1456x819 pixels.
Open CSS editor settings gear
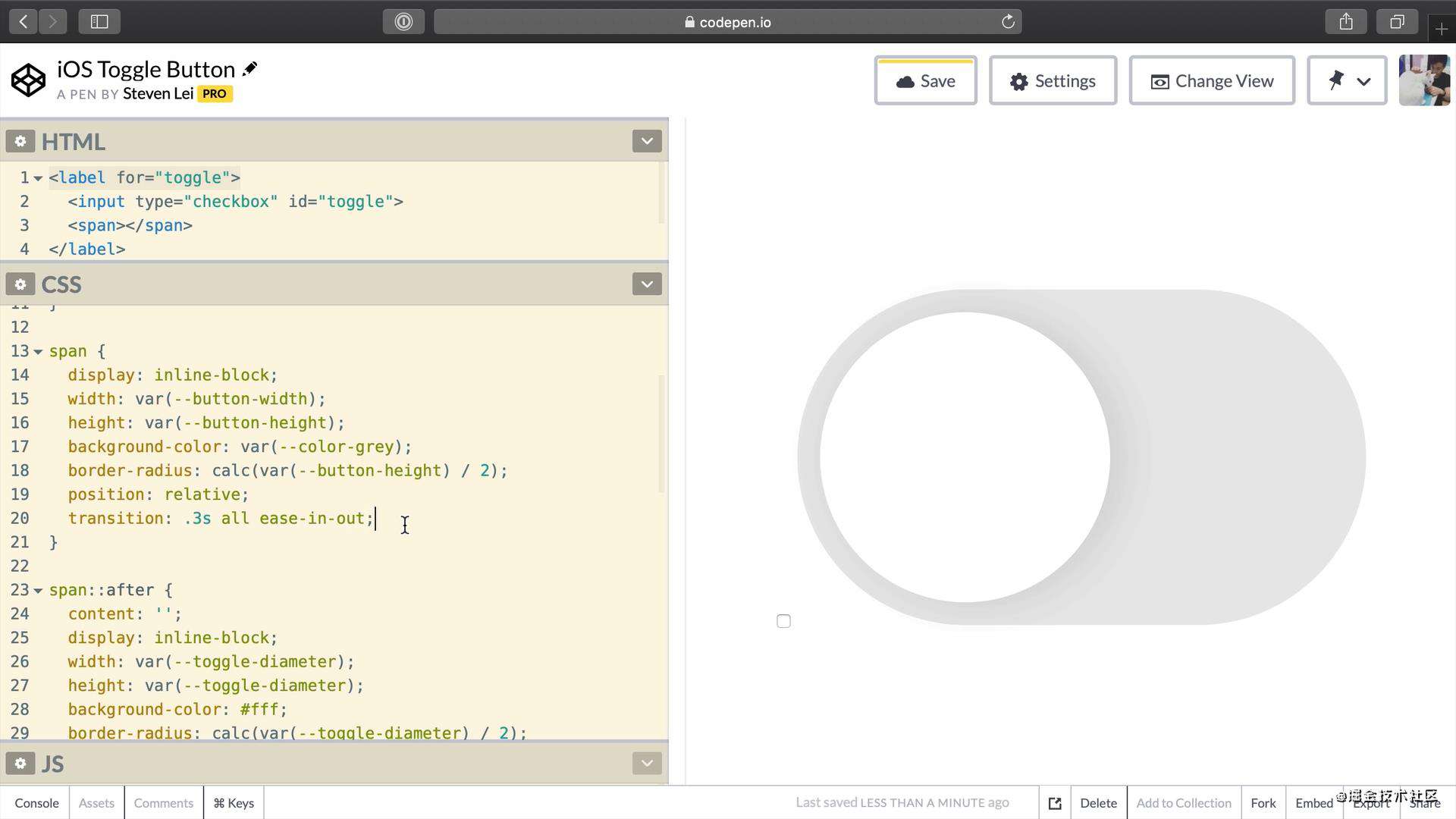click(x=20, y=284)
